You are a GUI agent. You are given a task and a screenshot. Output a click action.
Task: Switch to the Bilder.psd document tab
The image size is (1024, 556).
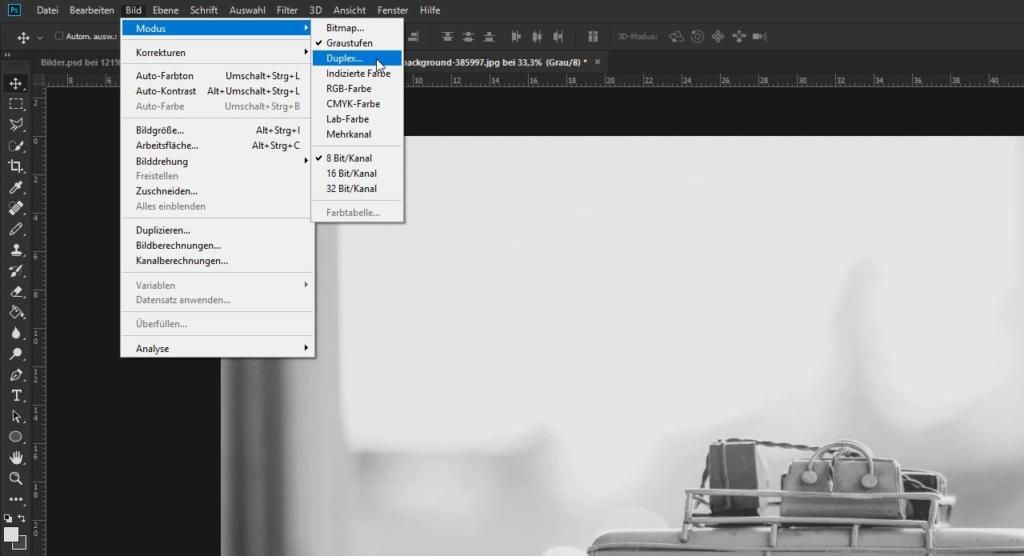[79, 62]
